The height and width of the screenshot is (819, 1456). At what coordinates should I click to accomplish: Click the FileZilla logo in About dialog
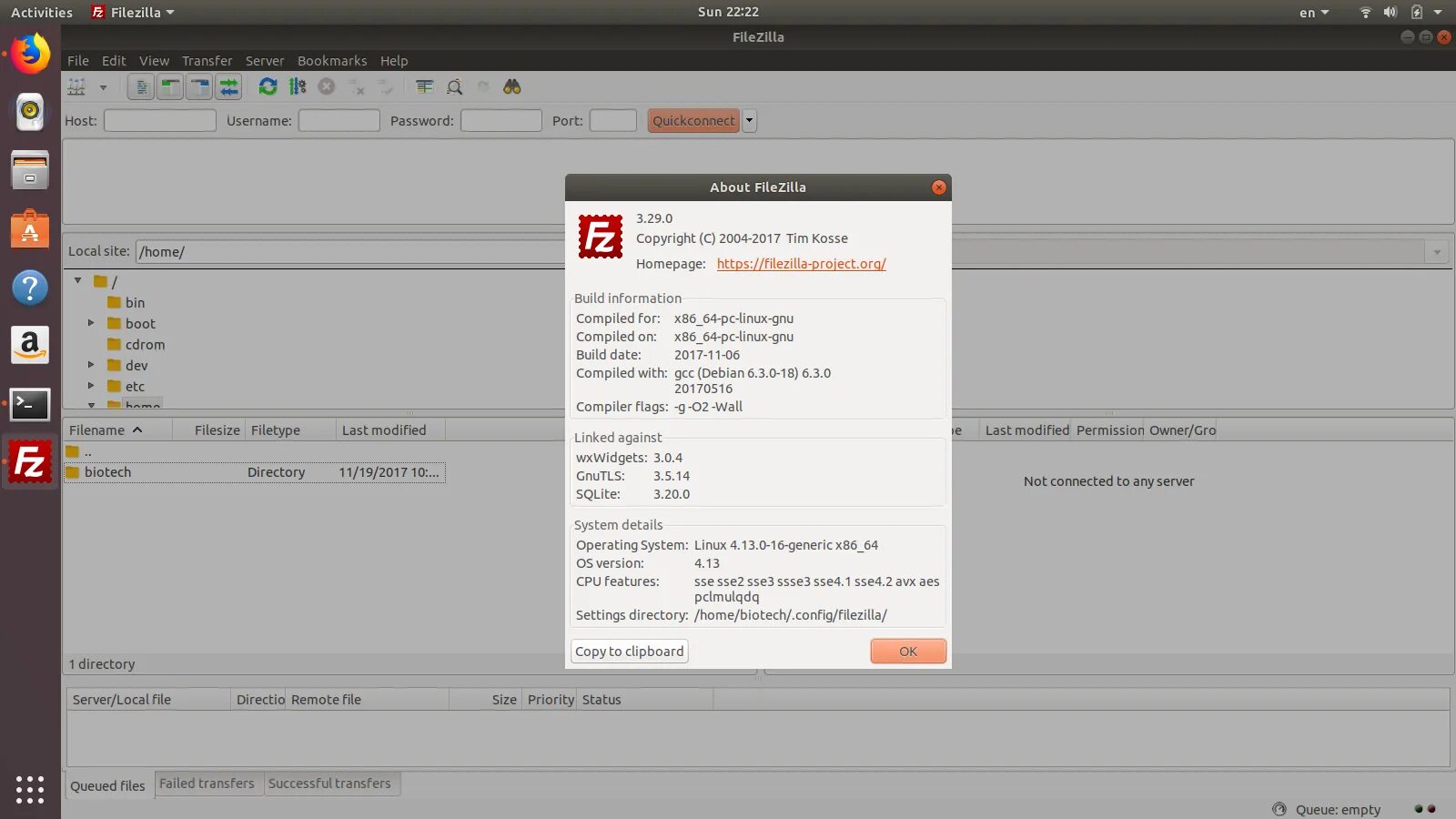coord(601,237)
